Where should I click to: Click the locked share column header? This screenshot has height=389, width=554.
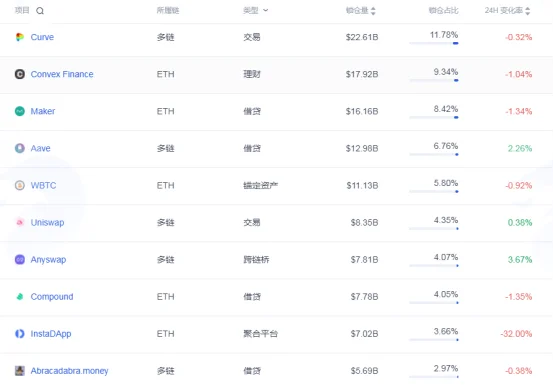click(x=443, y=11)
